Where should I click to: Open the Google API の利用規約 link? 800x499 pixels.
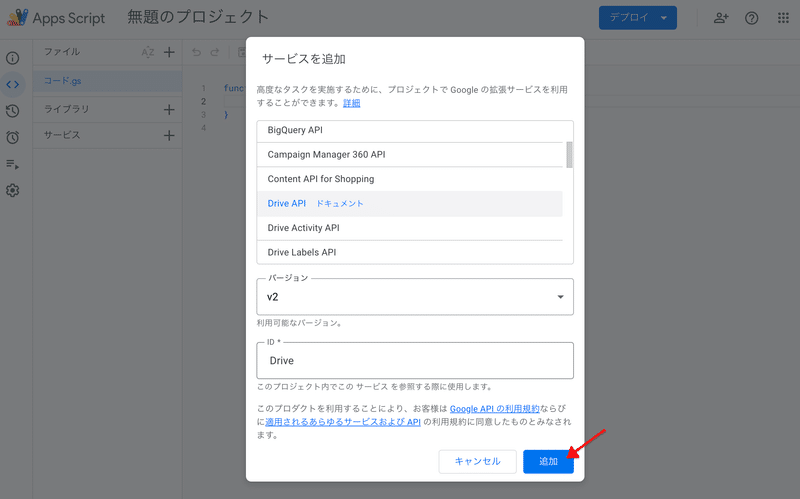tap(494, 409)
